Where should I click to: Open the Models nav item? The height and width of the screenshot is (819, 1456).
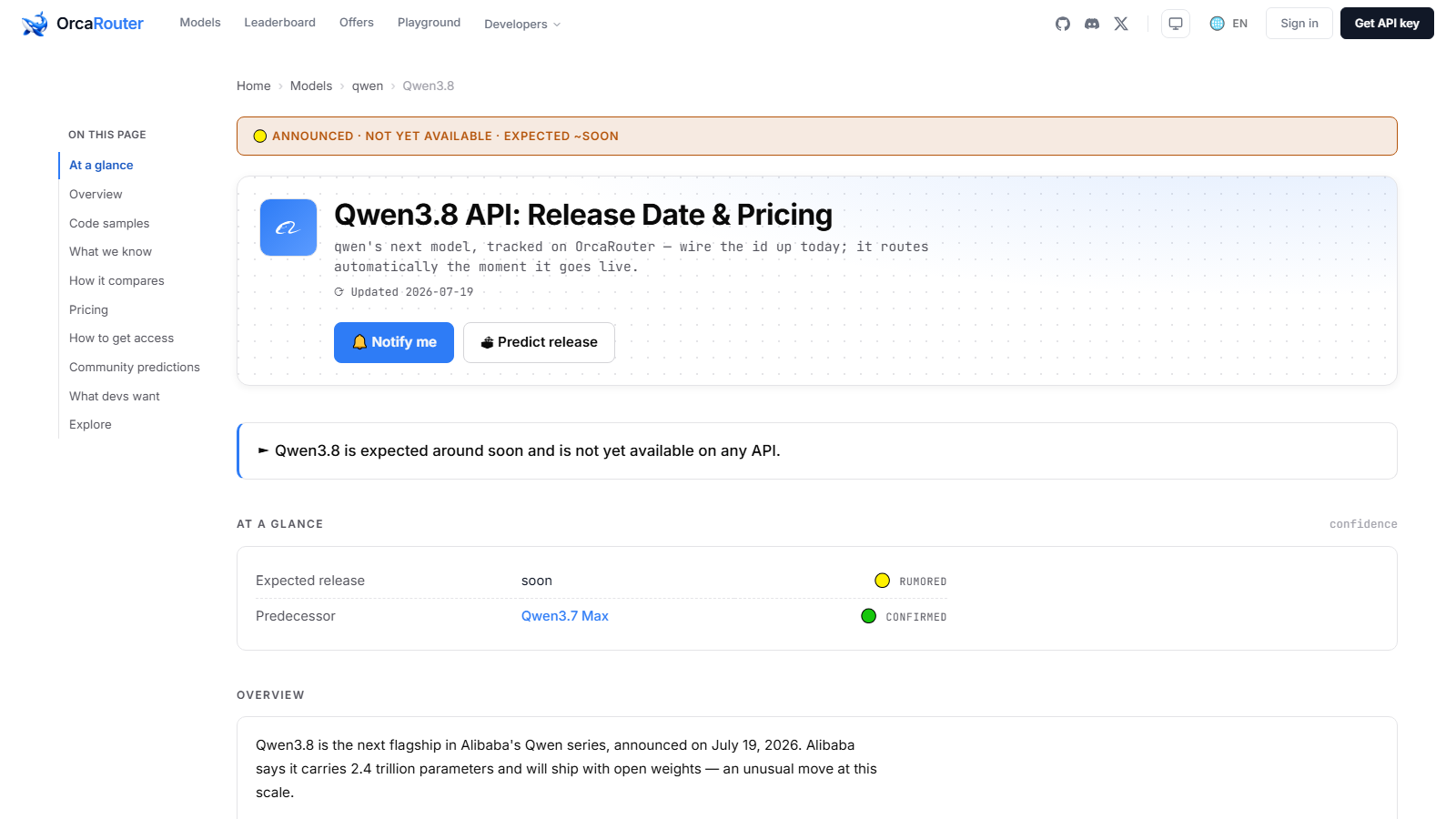pyautogui.click(x=200, y=23)
